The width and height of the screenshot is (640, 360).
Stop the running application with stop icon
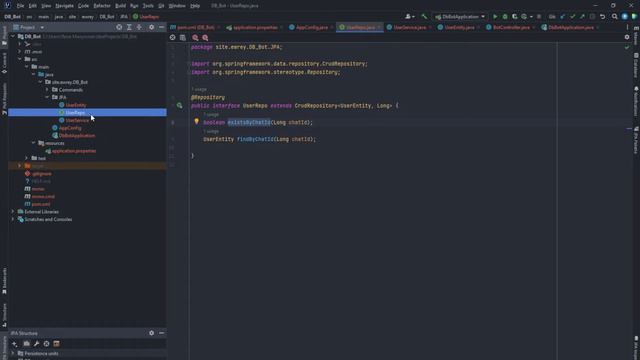coord(539,17)
